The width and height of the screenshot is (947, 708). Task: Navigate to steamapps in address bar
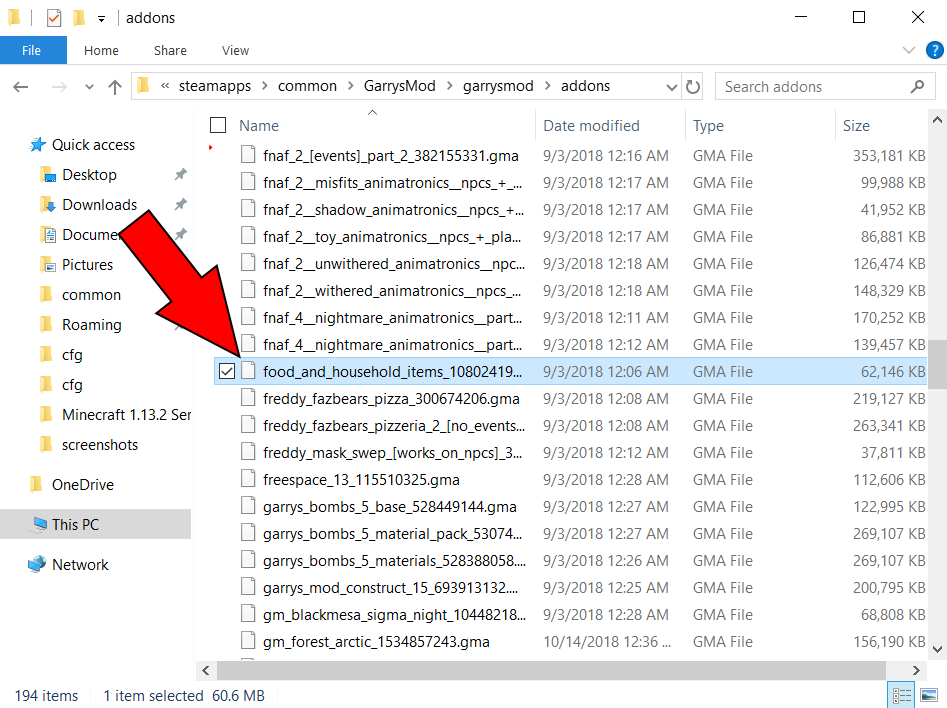click(x=214, y=86)
